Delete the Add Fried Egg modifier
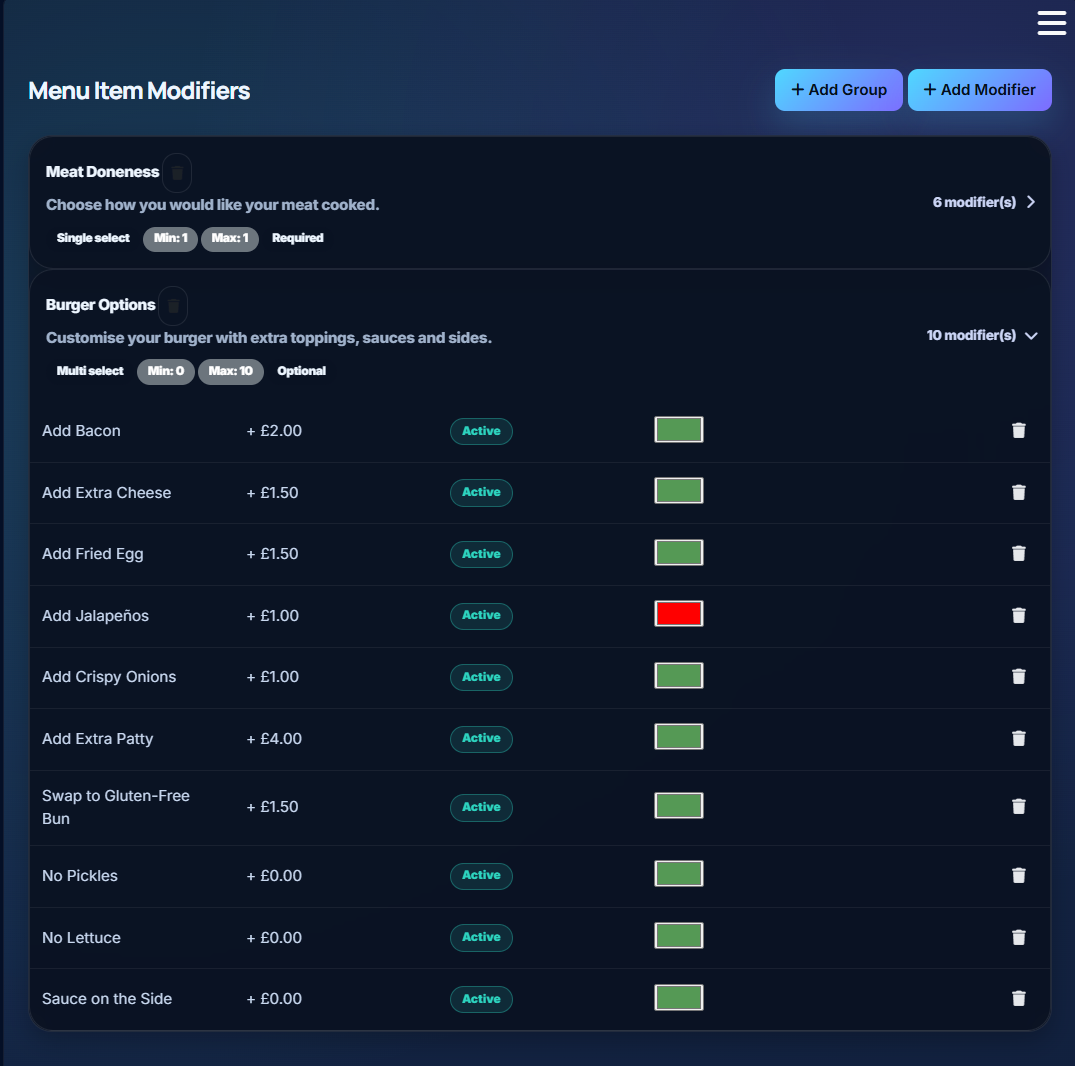This screenshot has height=1066, width=1075. click(x=1018, y=553)
